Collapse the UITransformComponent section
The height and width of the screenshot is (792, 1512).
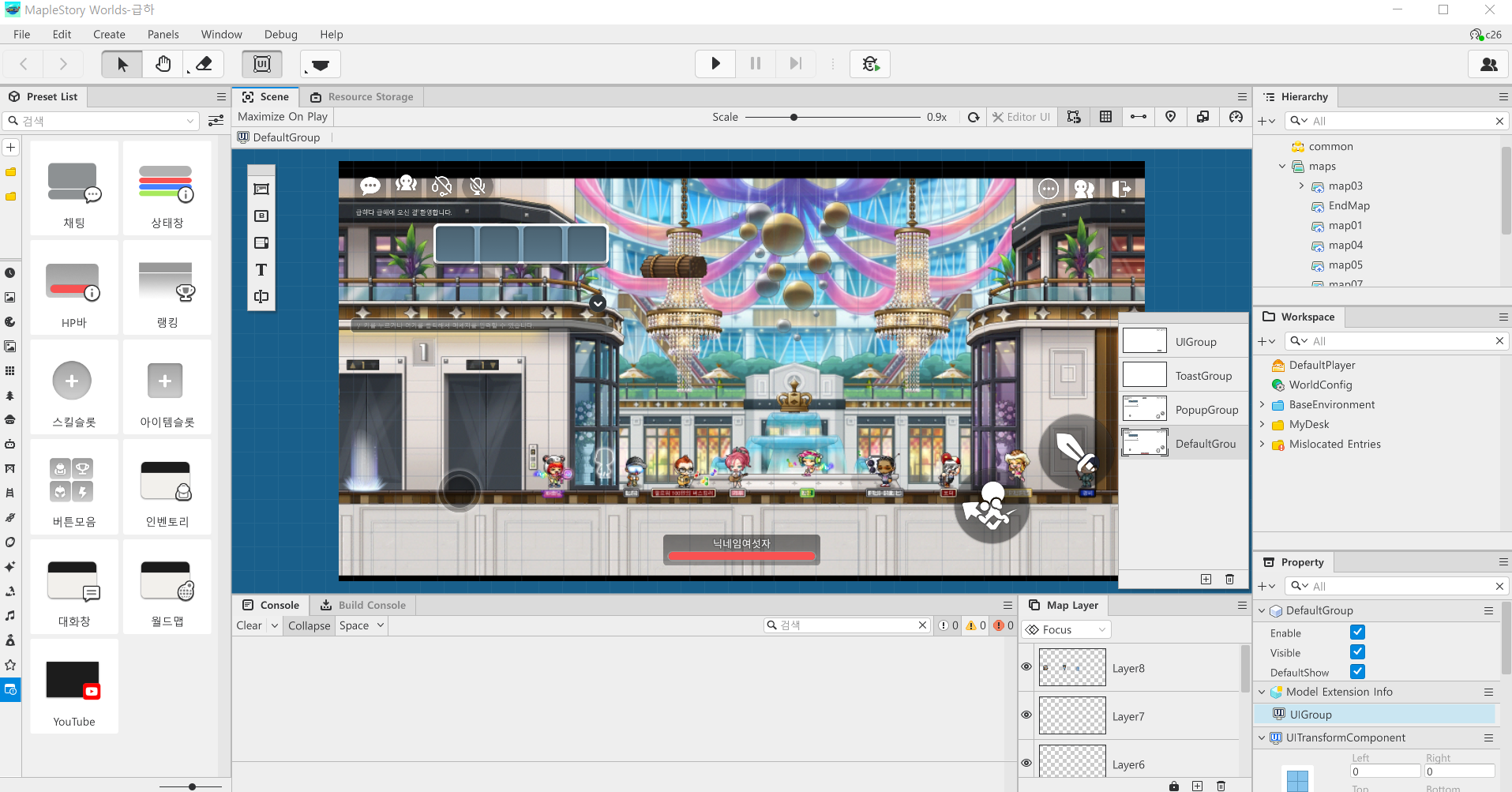pos(1262,738)
